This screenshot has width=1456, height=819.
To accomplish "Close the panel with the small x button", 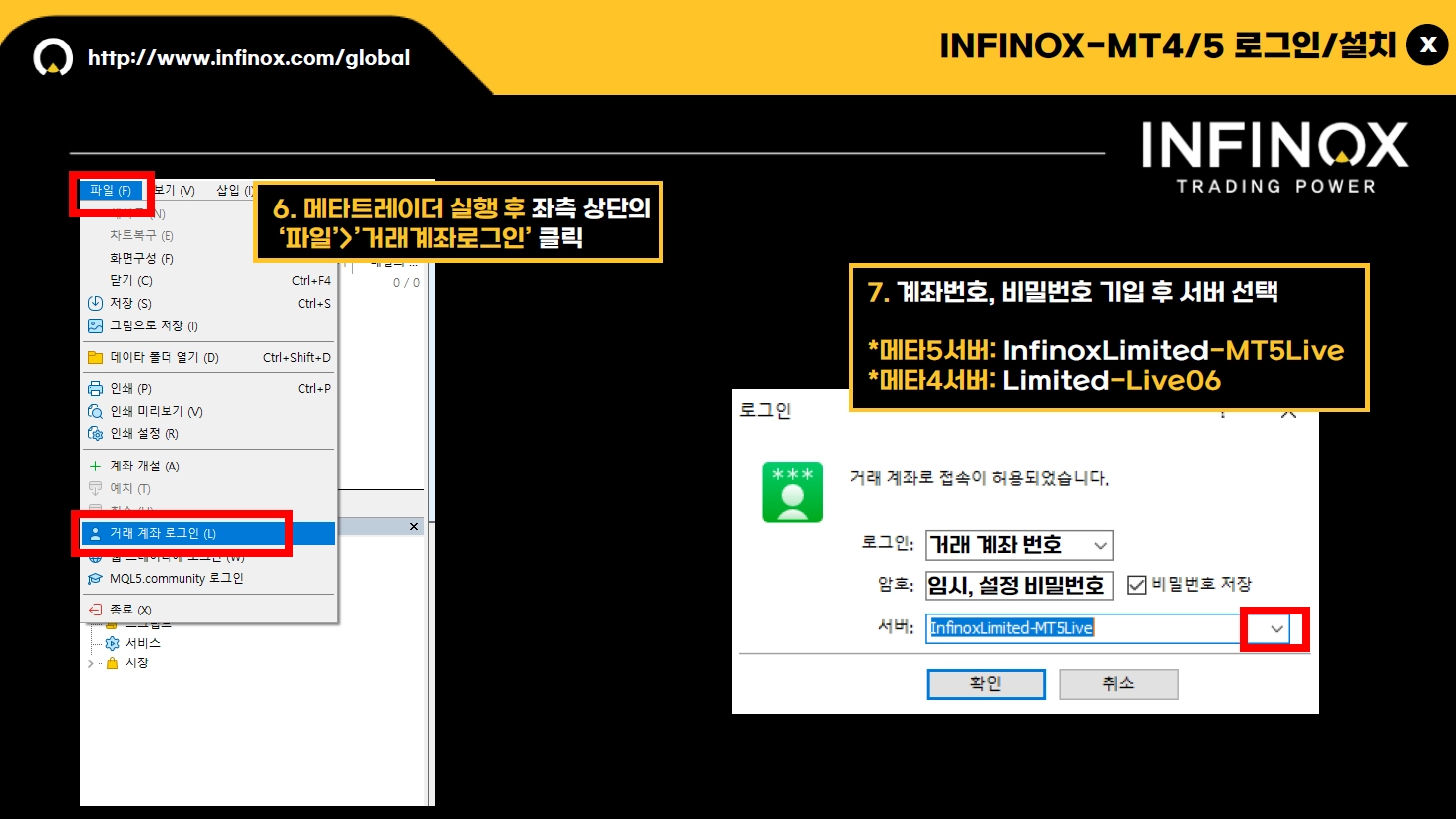I will click(414, 526).
